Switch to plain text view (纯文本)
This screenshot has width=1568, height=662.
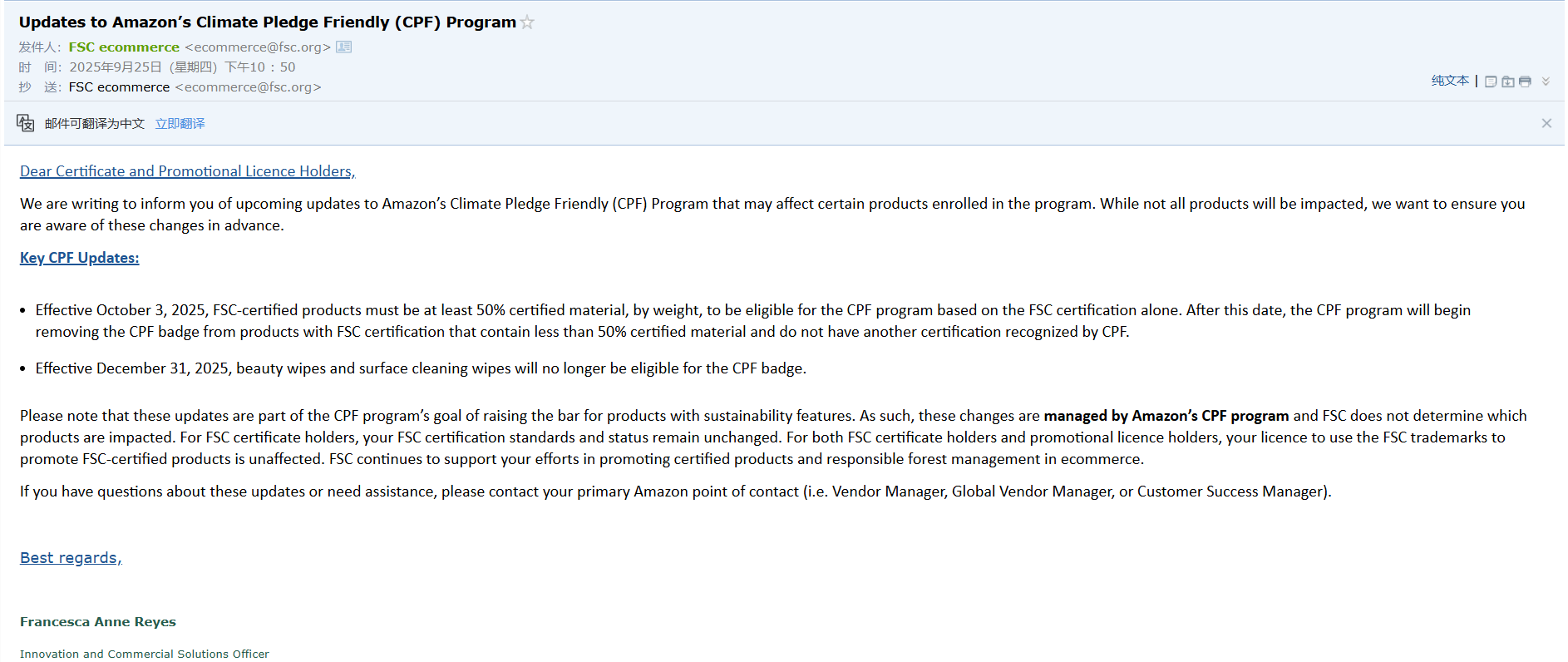(x=1450, y=81)
